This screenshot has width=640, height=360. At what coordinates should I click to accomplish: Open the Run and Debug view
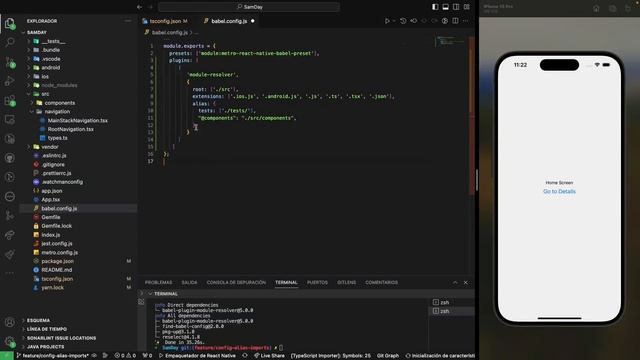tap(9, 81)
